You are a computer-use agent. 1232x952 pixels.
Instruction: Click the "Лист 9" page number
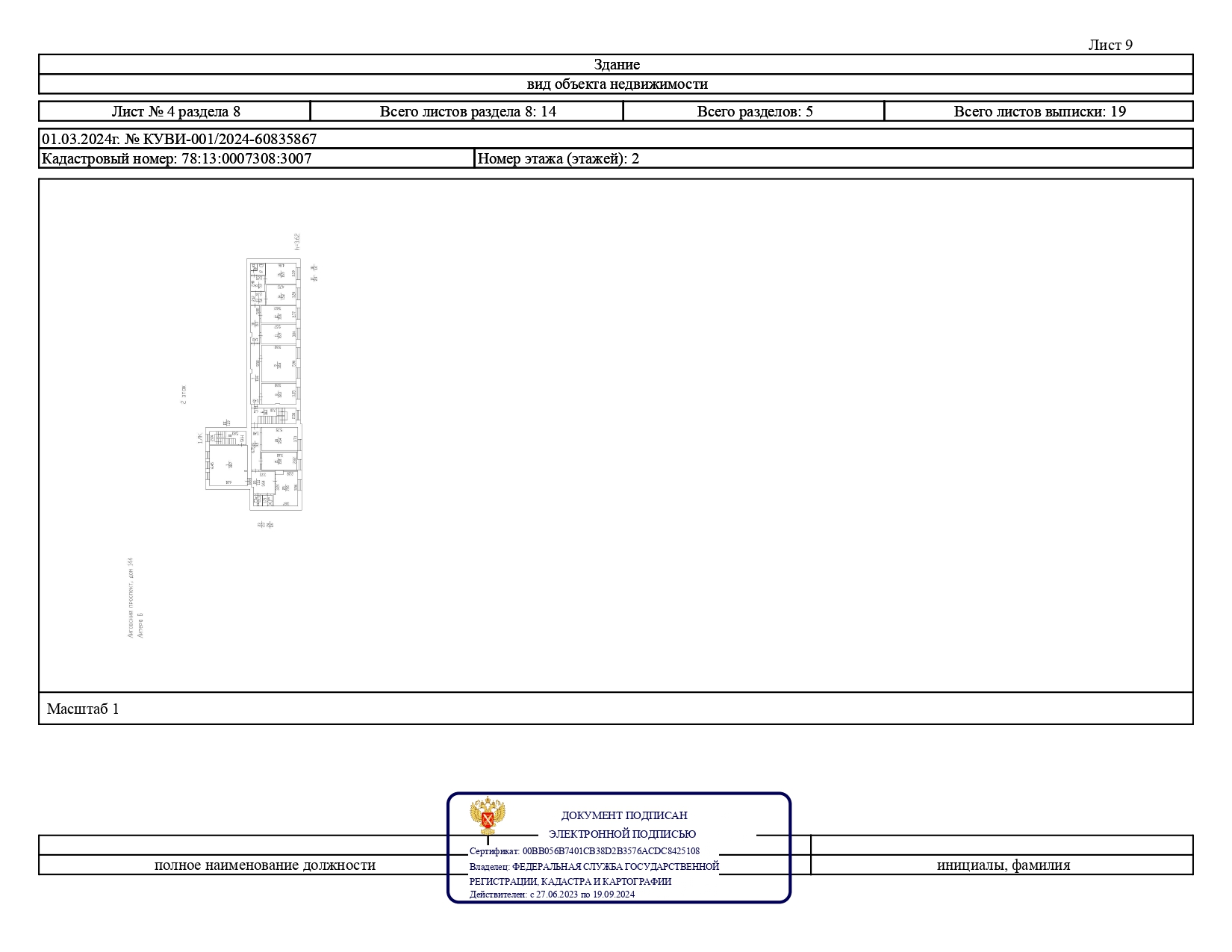(x=1110, y=45)
